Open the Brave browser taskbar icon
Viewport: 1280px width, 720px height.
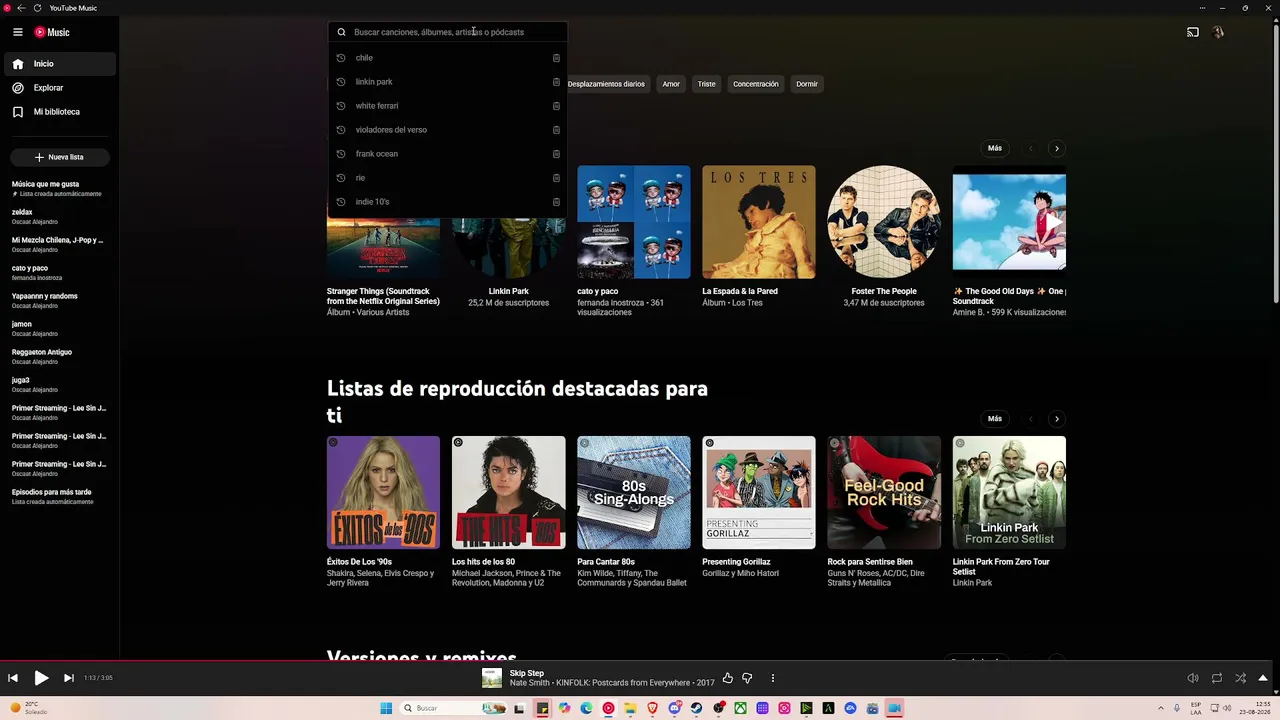pos(652,708)
